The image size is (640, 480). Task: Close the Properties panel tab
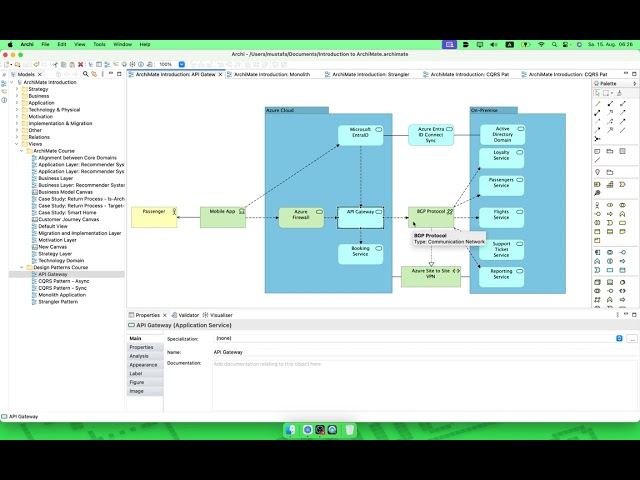[165, 315]
